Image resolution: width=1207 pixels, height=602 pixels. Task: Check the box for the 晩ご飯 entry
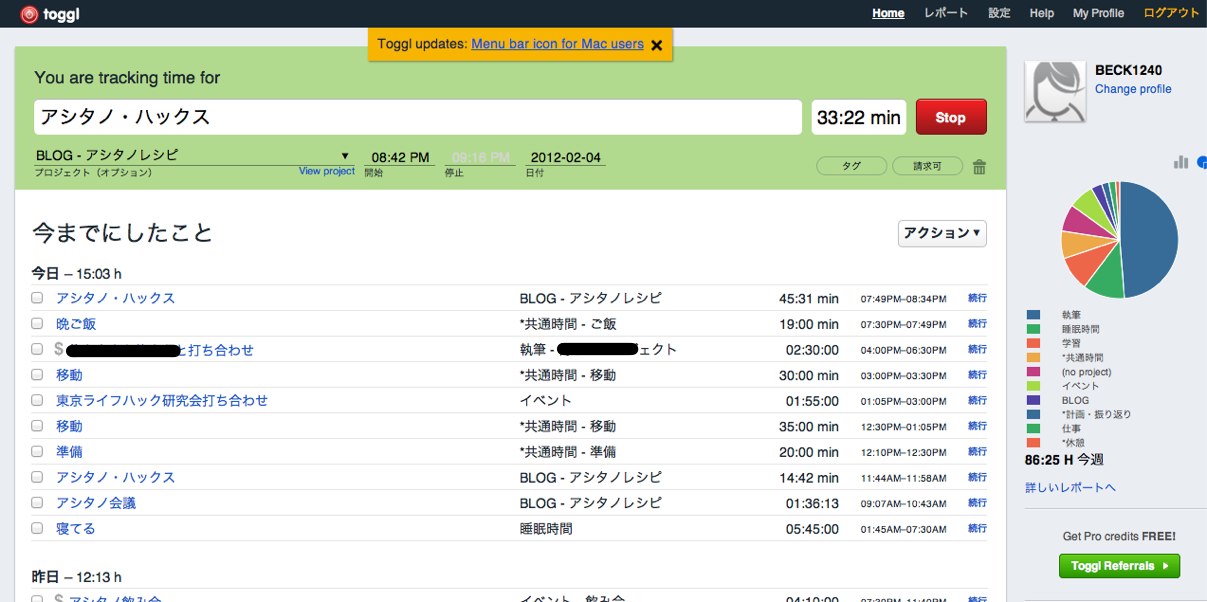point(37,324)
